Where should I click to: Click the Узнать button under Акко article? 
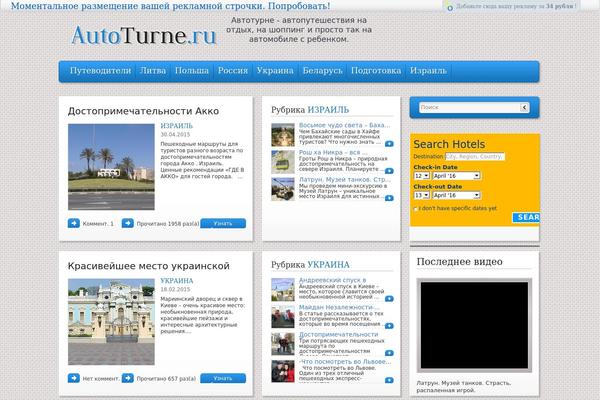[223, 223]
